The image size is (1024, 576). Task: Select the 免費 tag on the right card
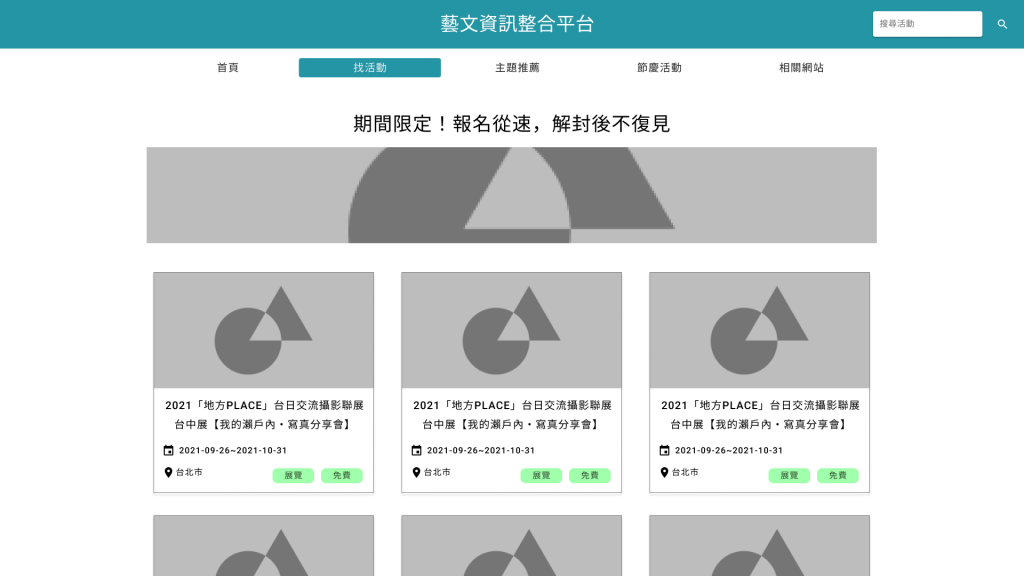[x=838, y=475]
